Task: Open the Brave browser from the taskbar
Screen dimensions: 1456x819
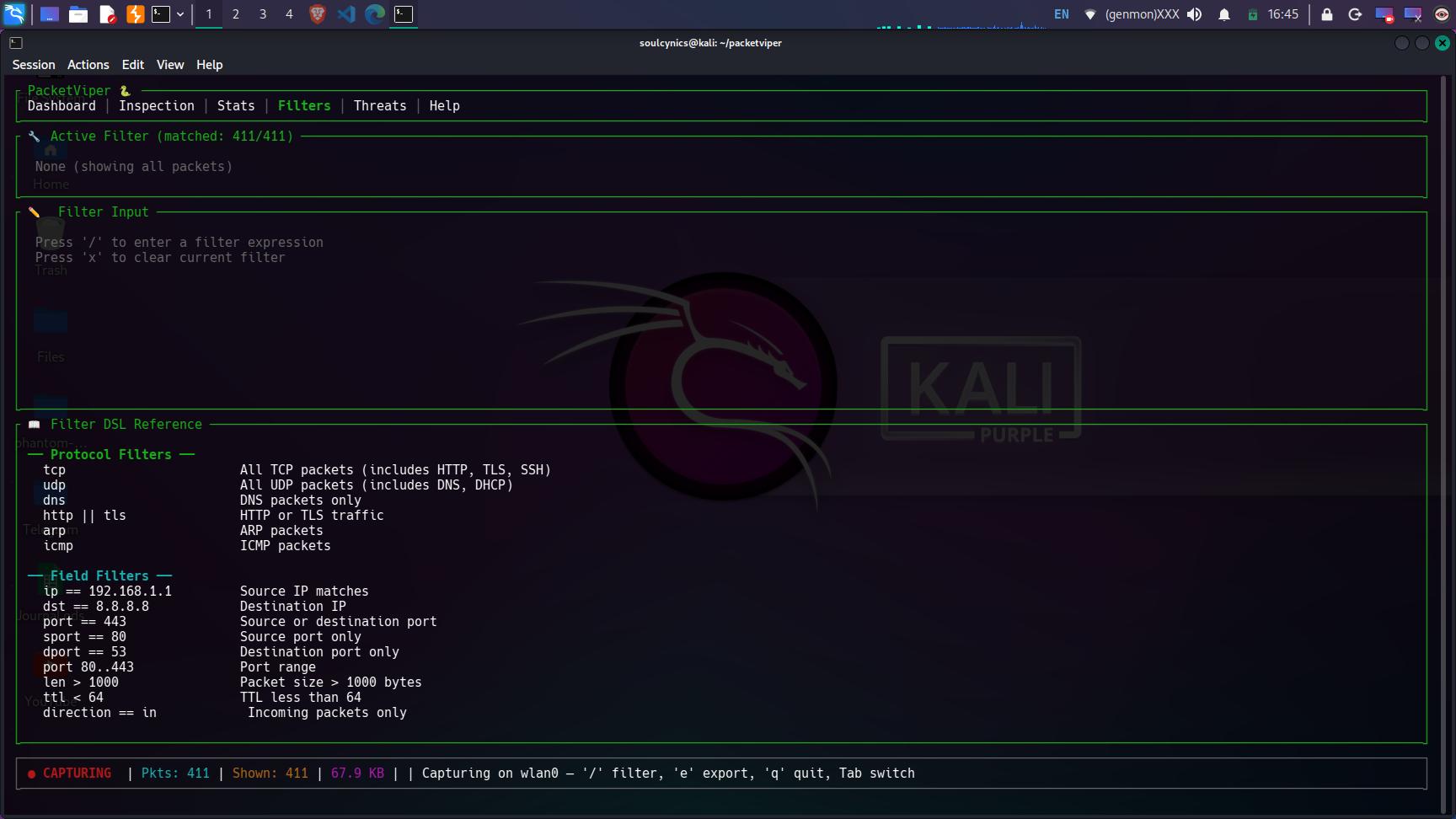Action: (318, 14)
